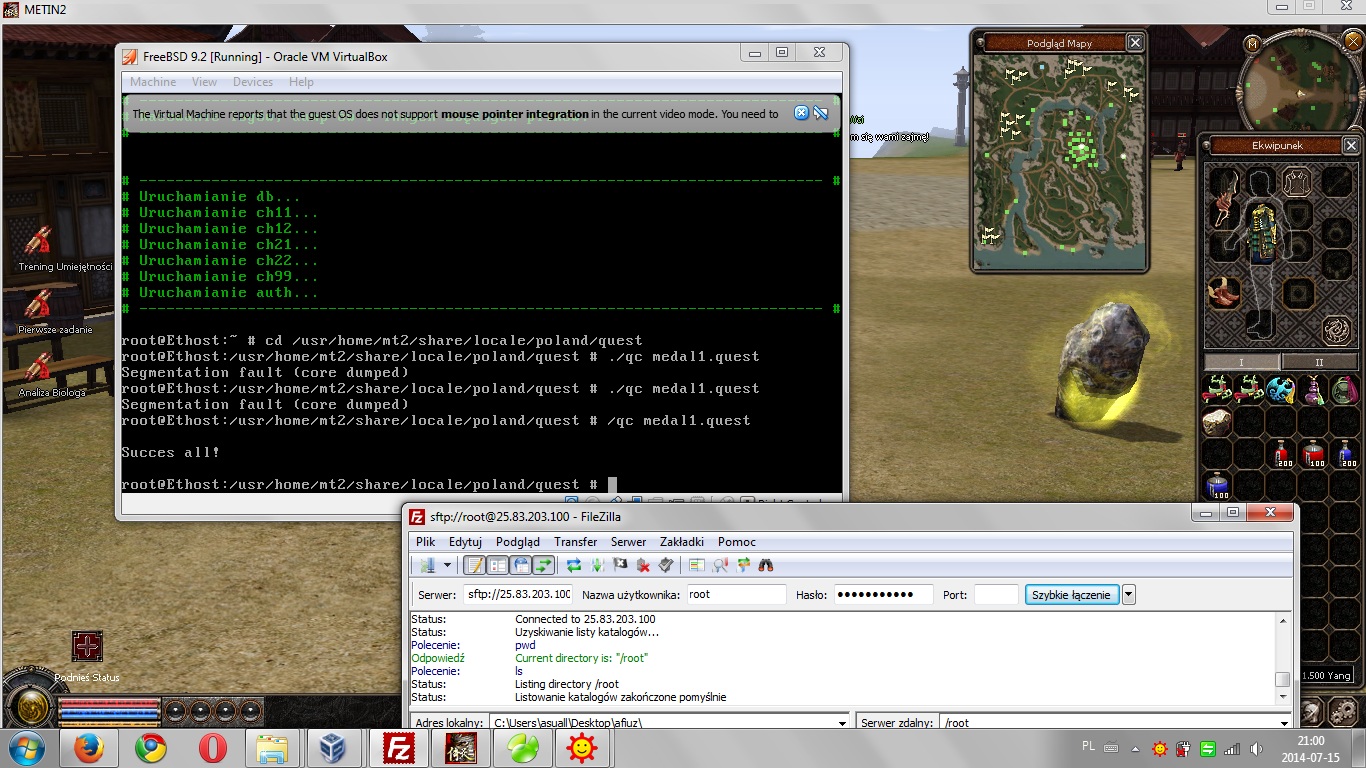Click the Szybkie łączenie button

[x=1071, y=594]
